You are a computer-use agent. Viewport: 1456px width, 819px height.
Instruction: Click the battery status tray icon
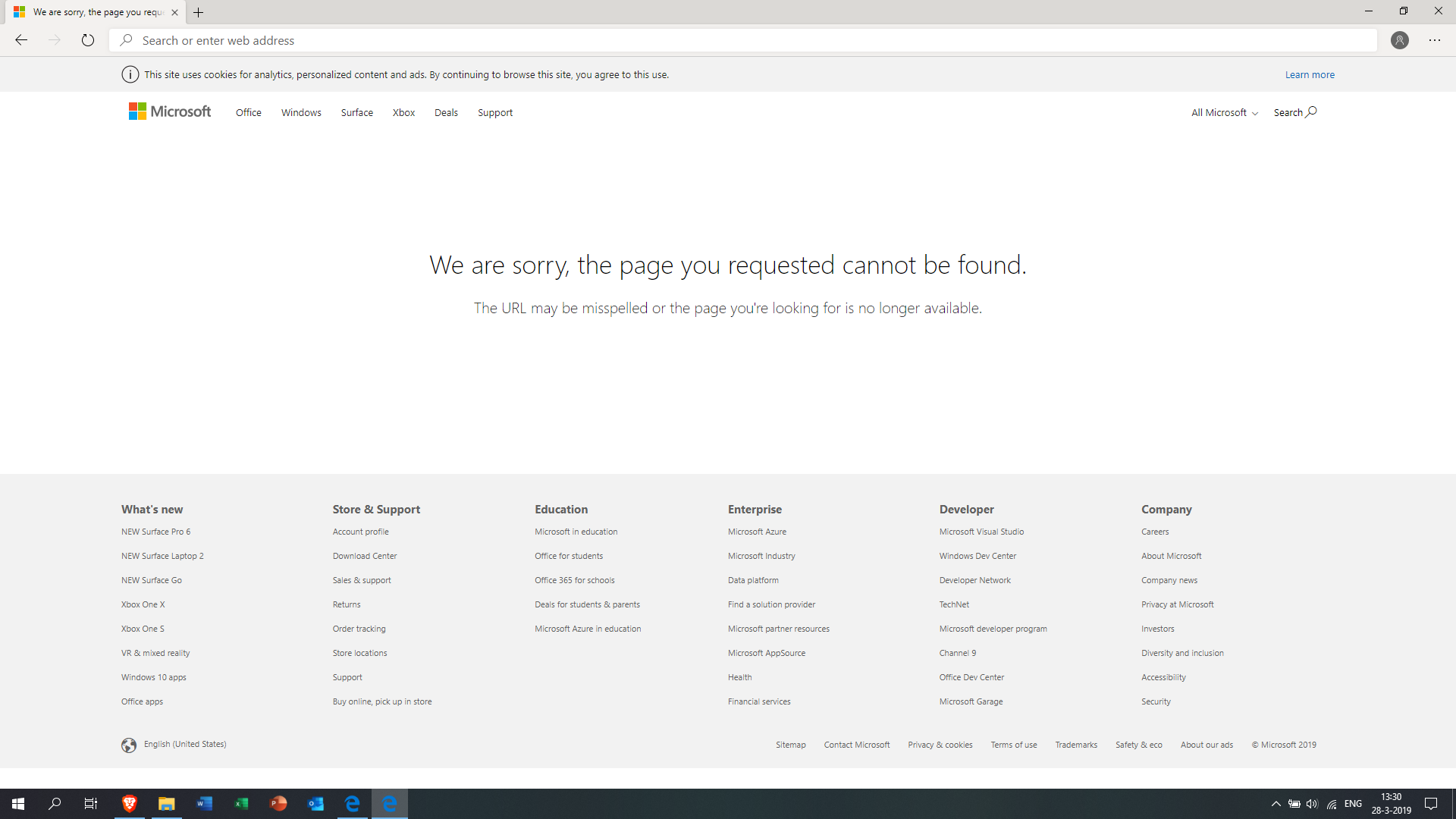tap(1294, 804)
